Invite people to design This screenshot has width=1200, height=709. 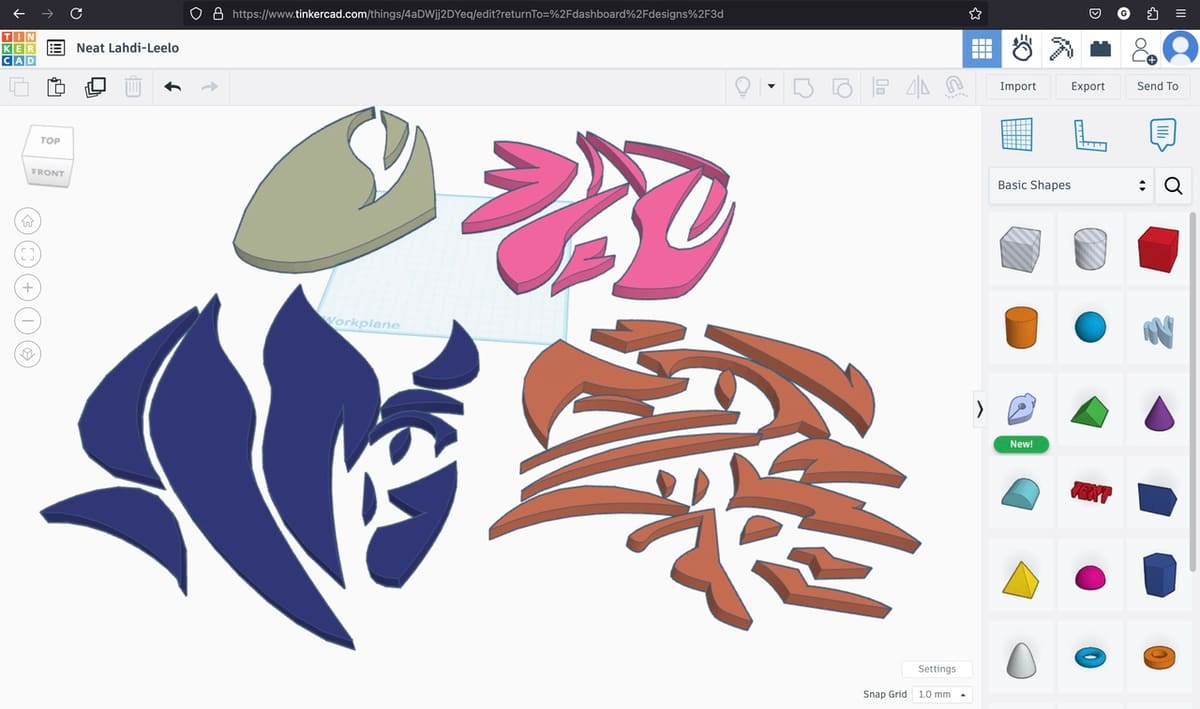pos(1142,49)
